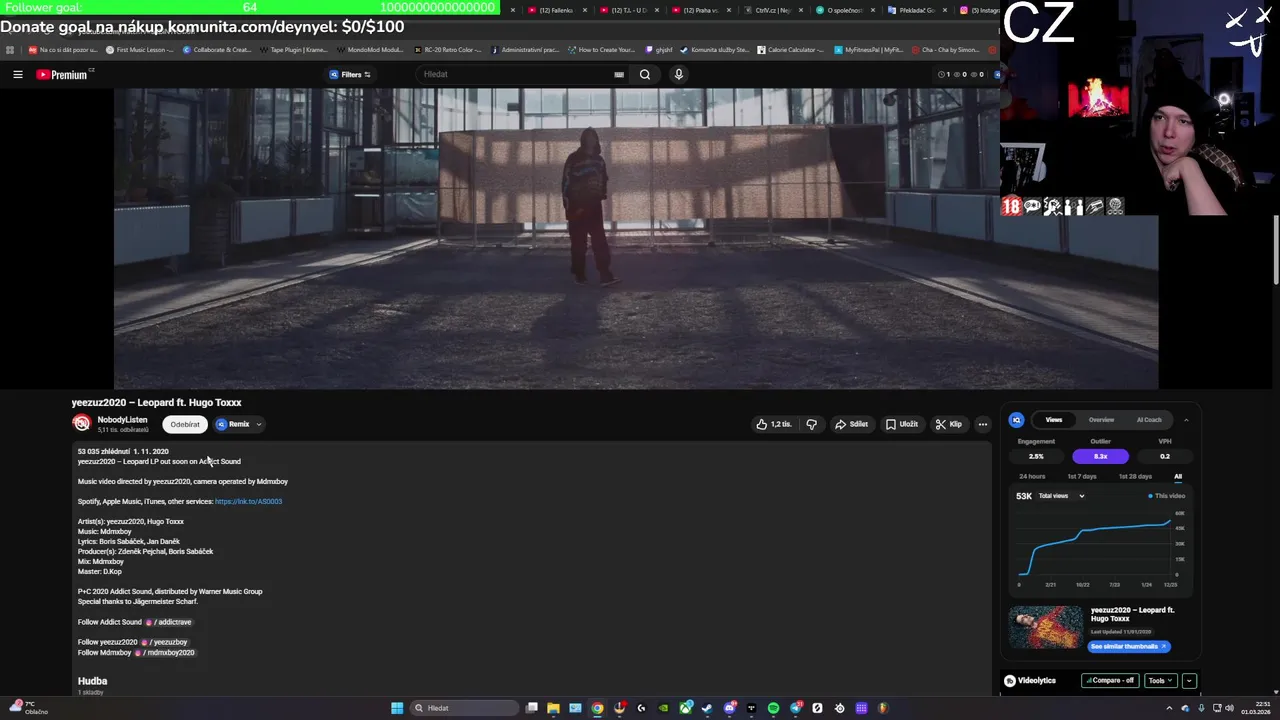Open the Calorie Calculator bookmark
Image resolution: width=1280 pixels, height=720 pixels.
coord(791,49)
